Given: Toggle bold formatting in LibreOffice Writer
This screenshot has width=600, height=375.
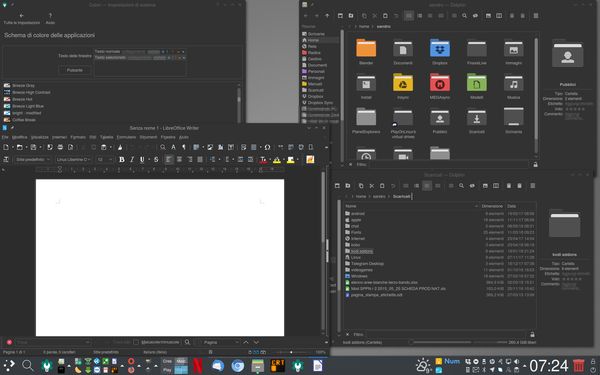Looking at the screenshot, I should [122, 160].
